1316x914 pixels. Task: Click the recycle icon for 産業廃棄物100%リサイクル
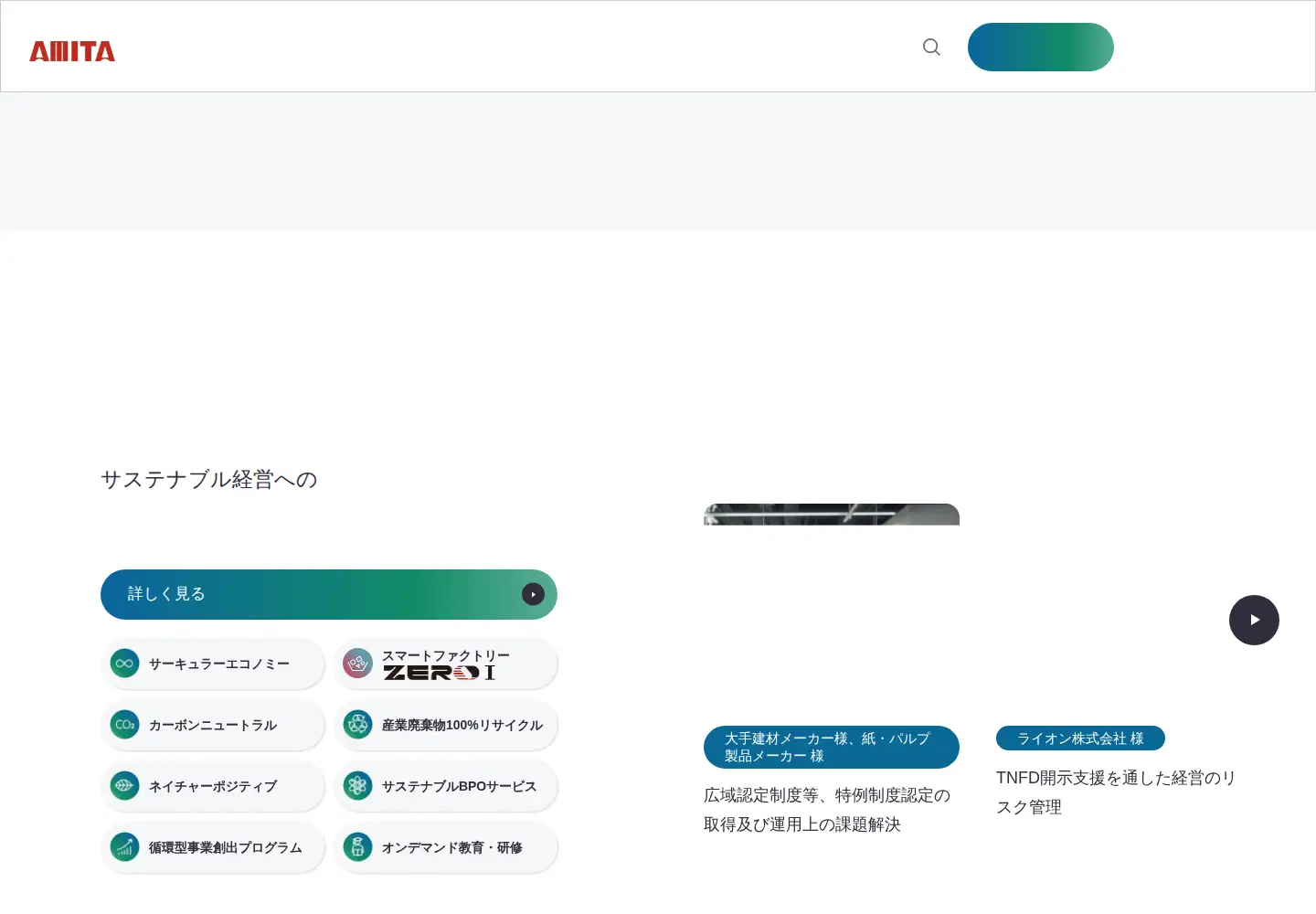coord(357,725)
